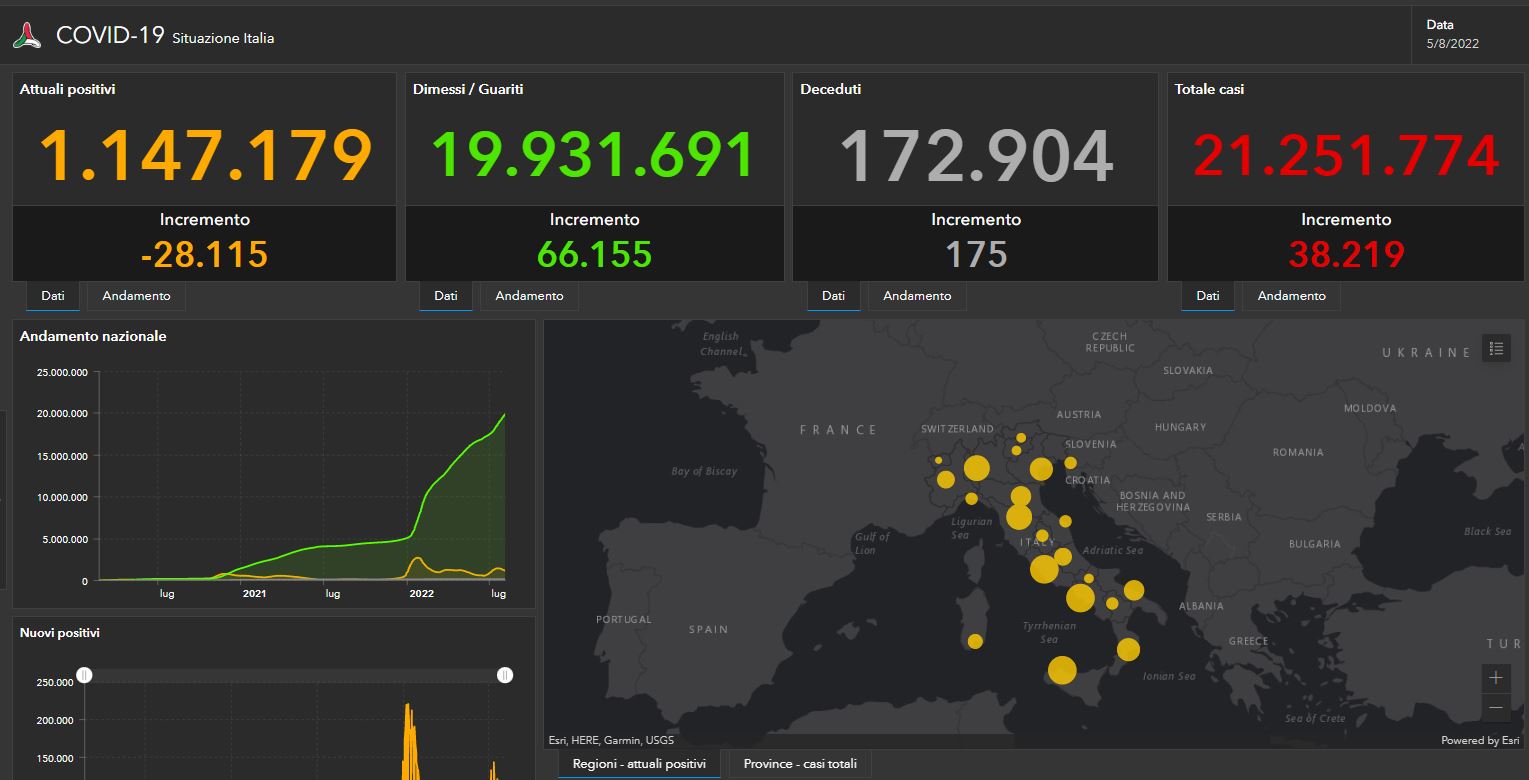Click the Andamento nazionale chart title
The width and height of the screenshot is (1529, 780).
click(93, 336)
